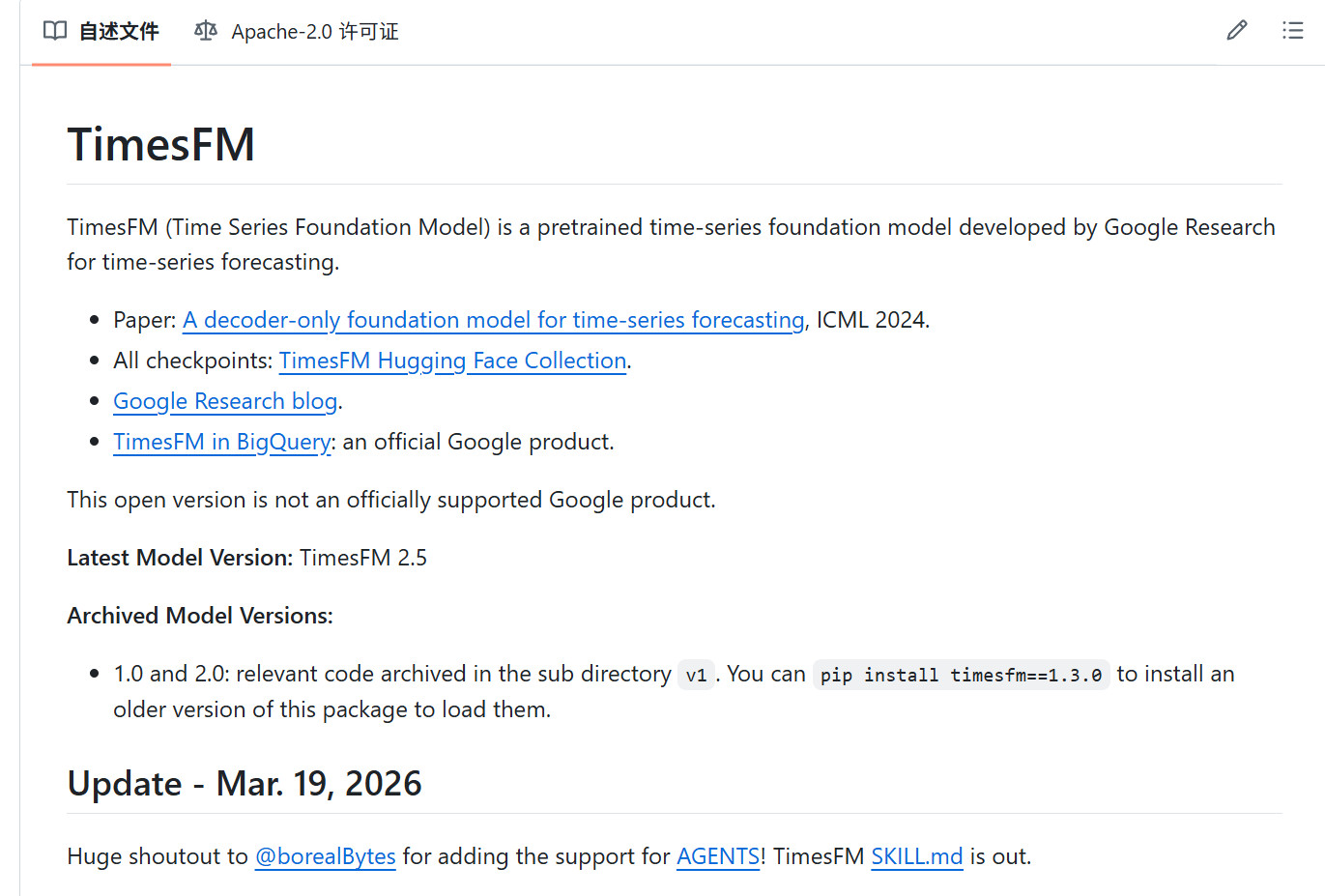
Task: Switch to the 自述文件 tab label
Action: 119,32
